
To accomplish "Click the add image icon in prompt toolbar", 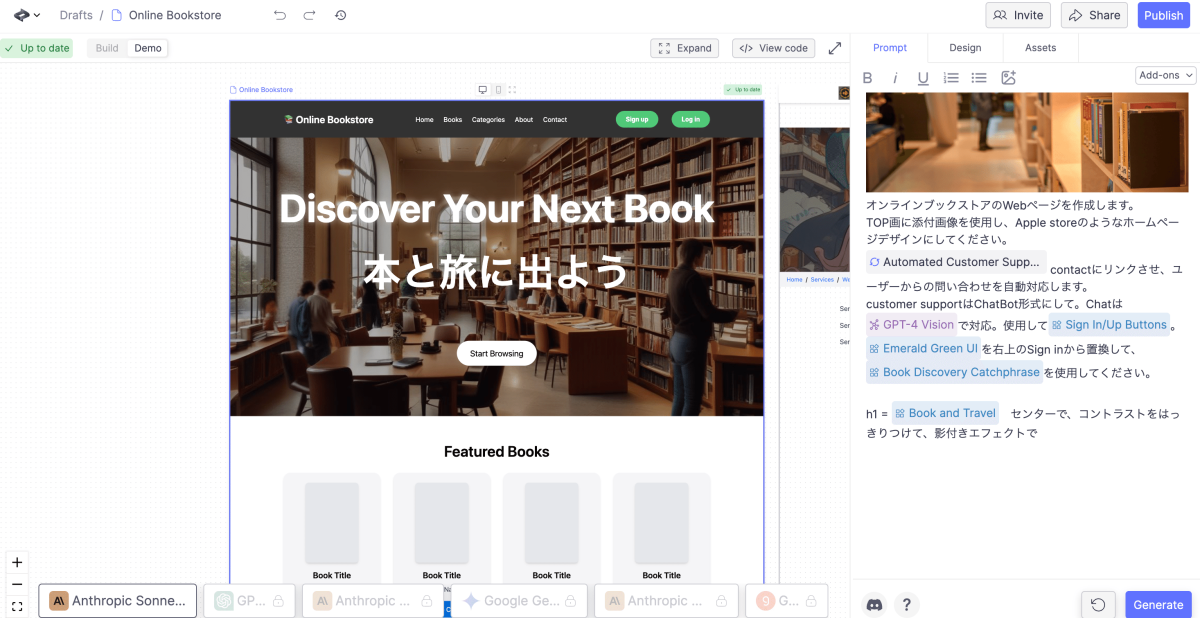I will pos(1008,78).
